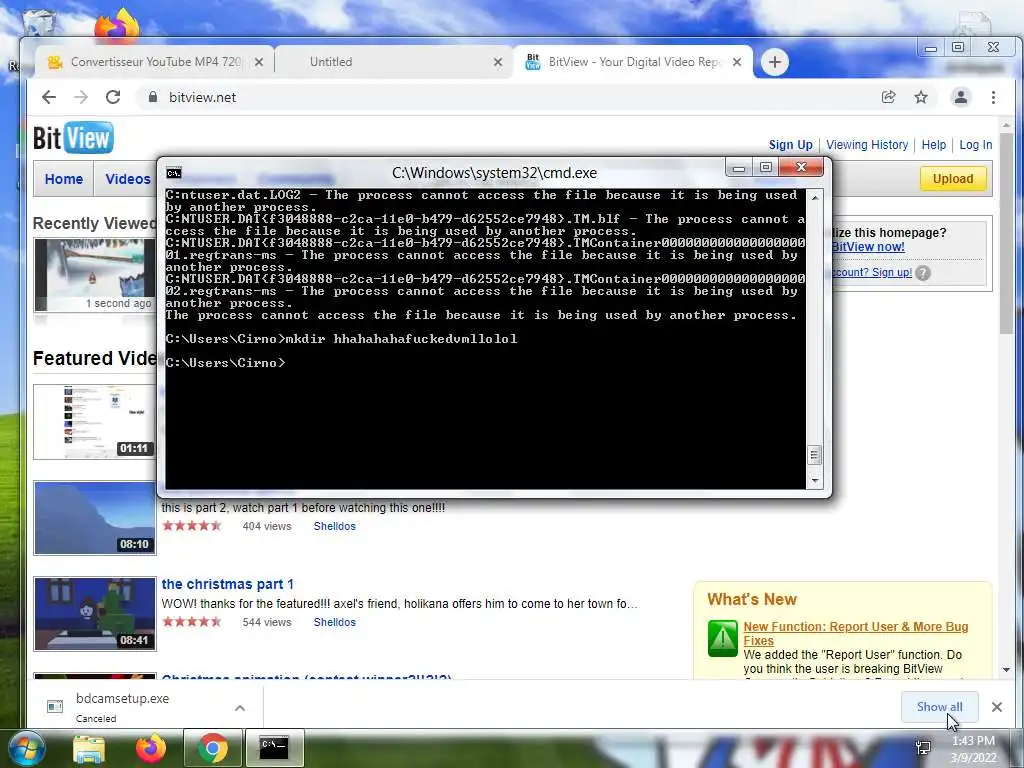Open Windows Explorer from taskbar
Screen dimensions: 1024x768
89,749
